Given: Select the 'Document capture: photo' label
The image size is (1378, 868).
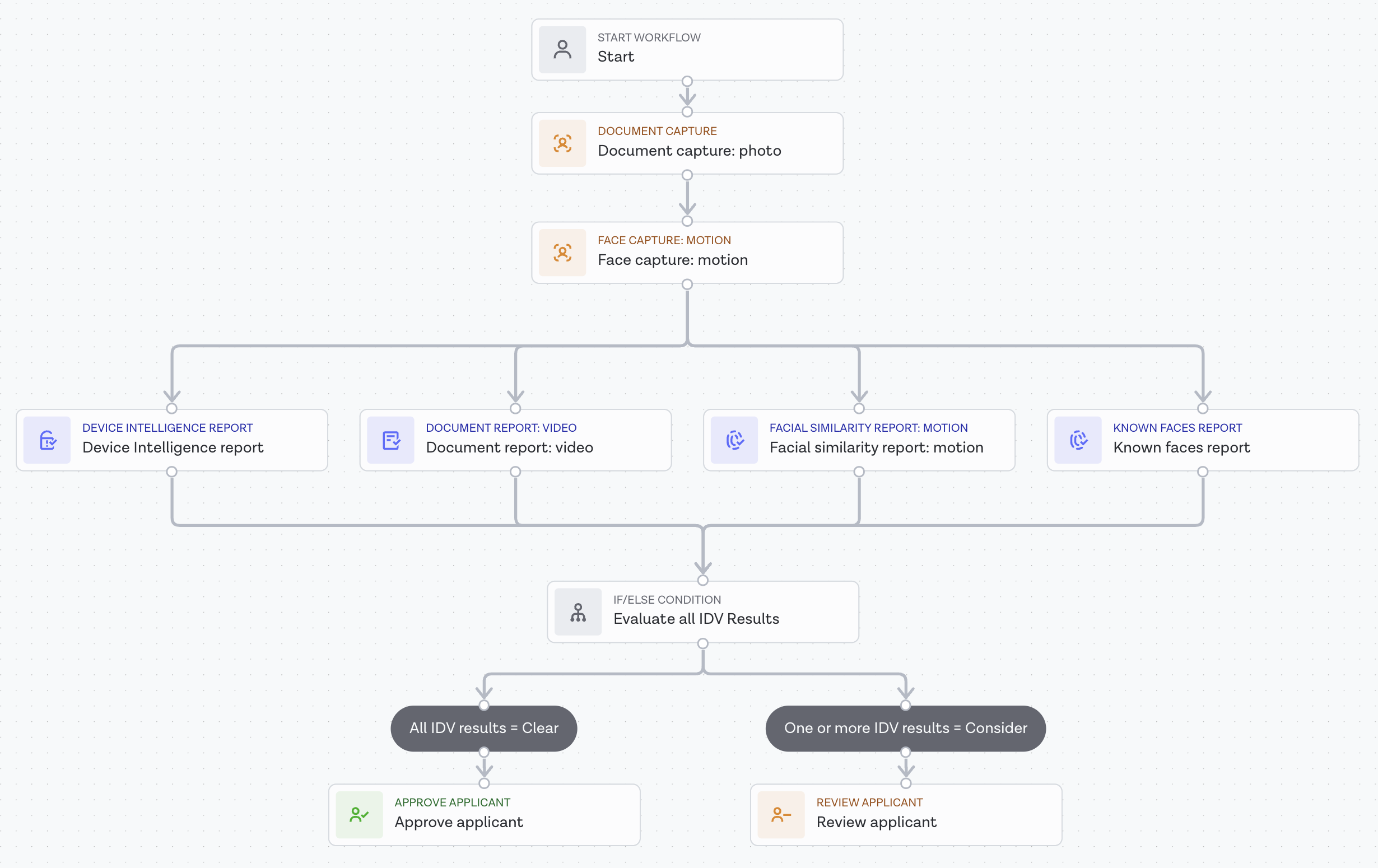Looking at the screenshot, I should (x=689, y=151).
